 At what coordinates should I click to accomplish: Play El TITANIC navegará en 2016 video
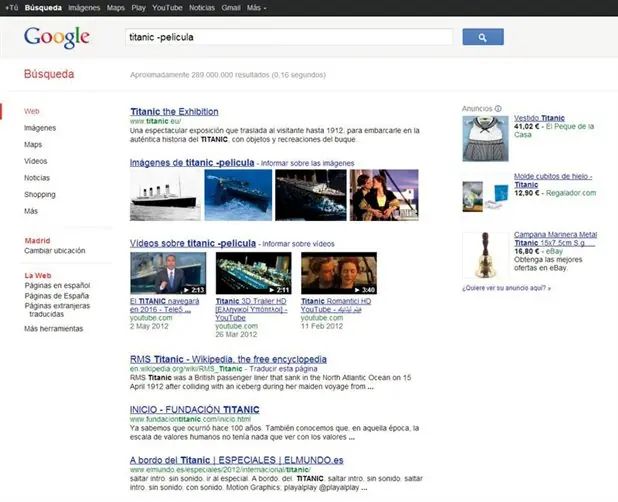coord(168,273)
